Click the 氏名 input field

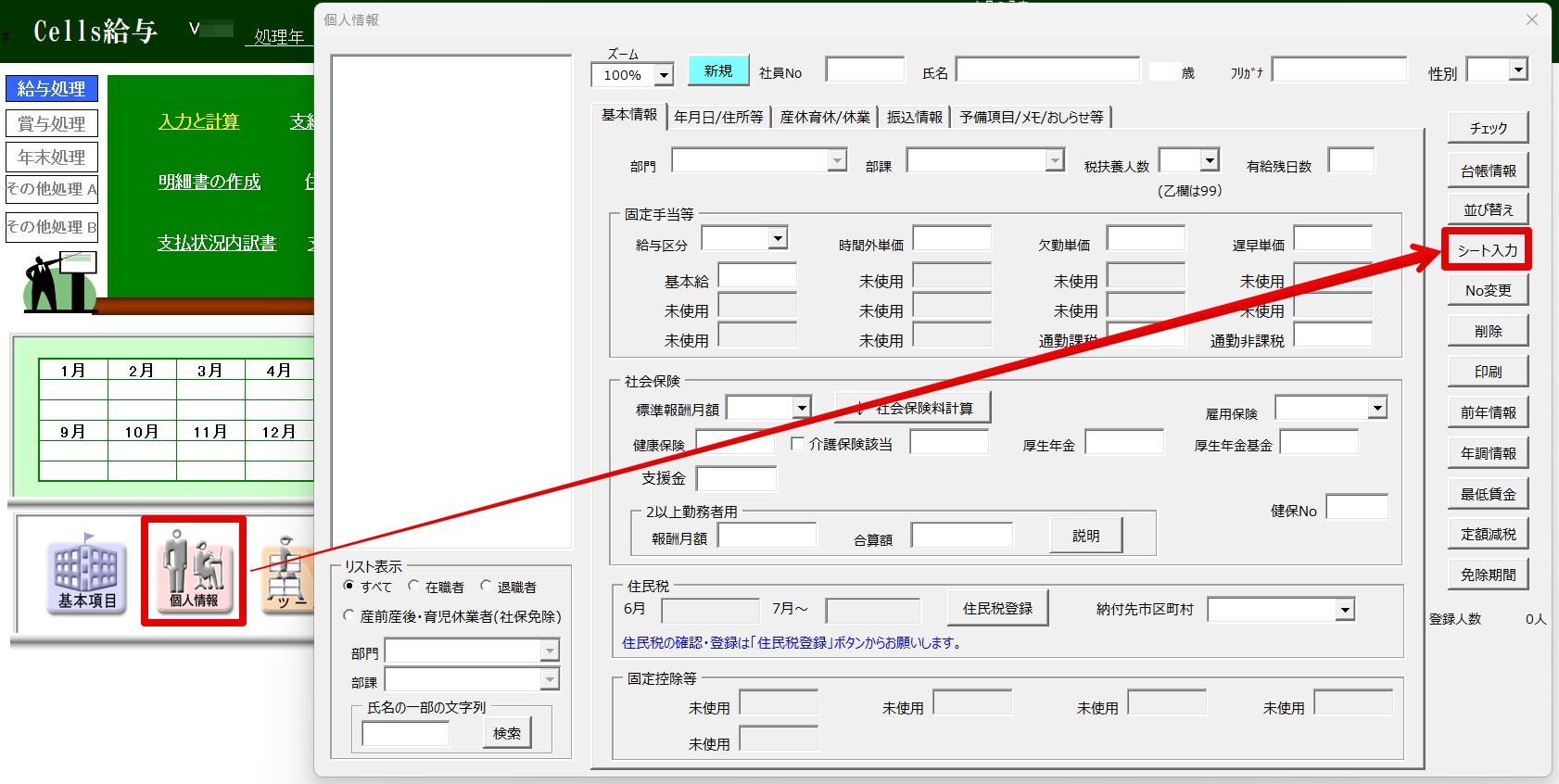[x=1047, y=70]
